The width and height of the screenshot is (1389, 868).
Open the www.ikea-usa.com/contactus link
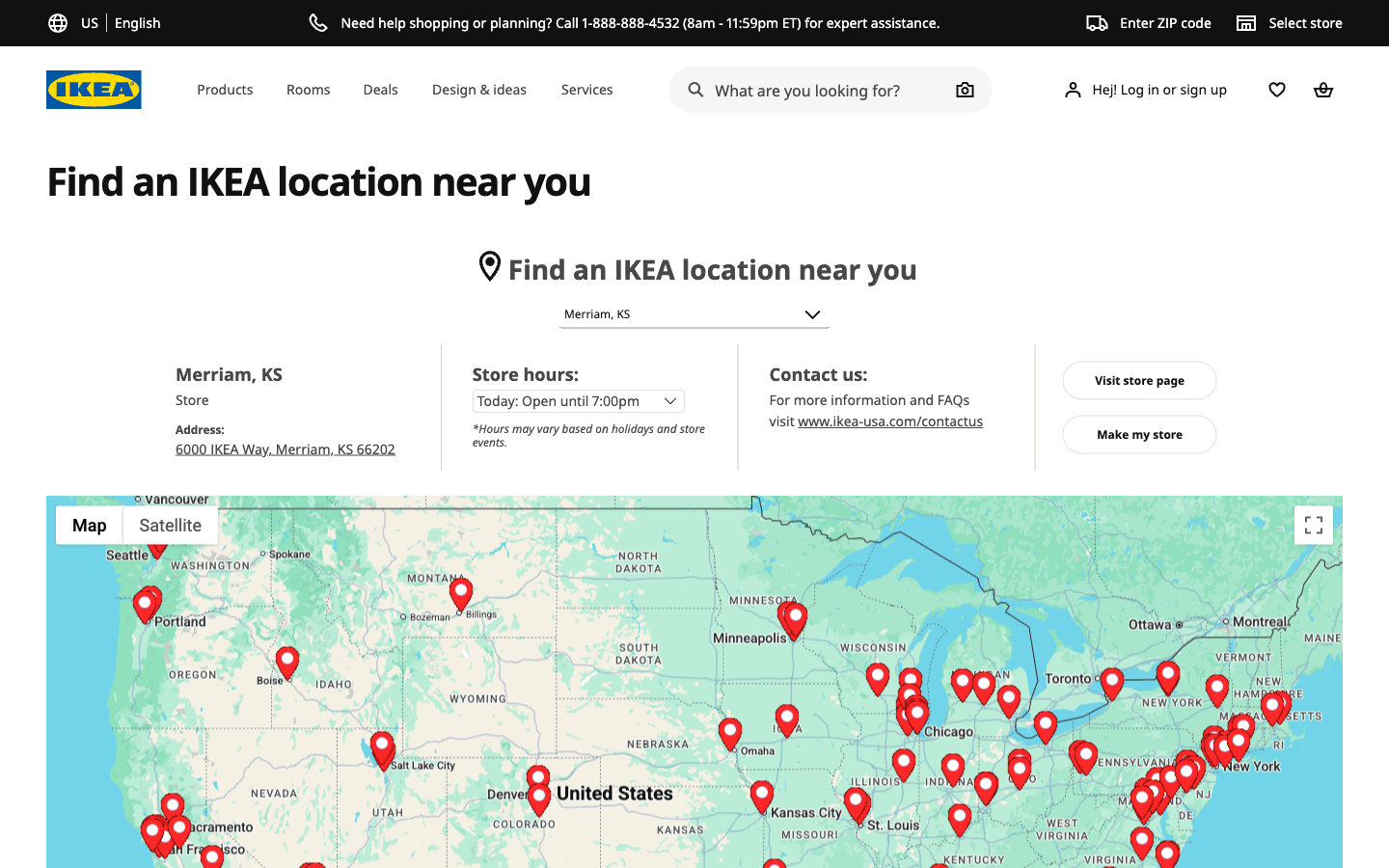coord(889,420)
